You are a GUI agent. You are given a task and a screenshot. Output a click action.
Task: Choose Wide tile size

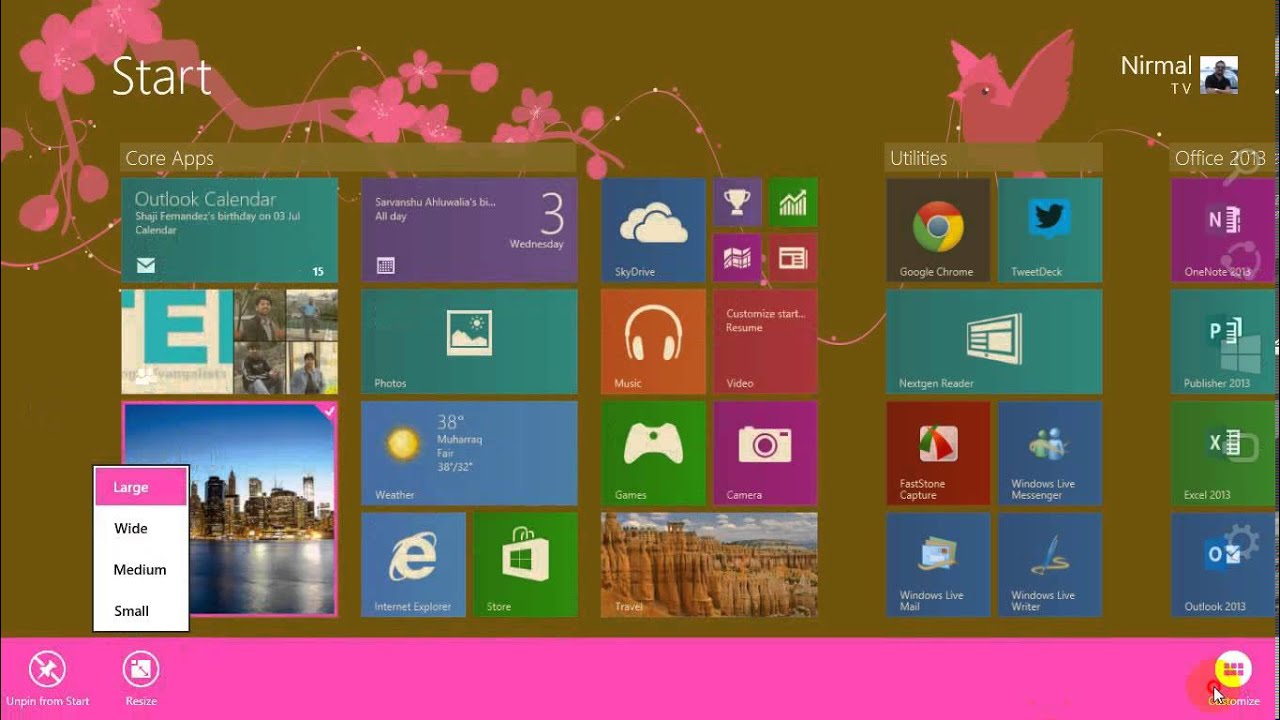141,528
